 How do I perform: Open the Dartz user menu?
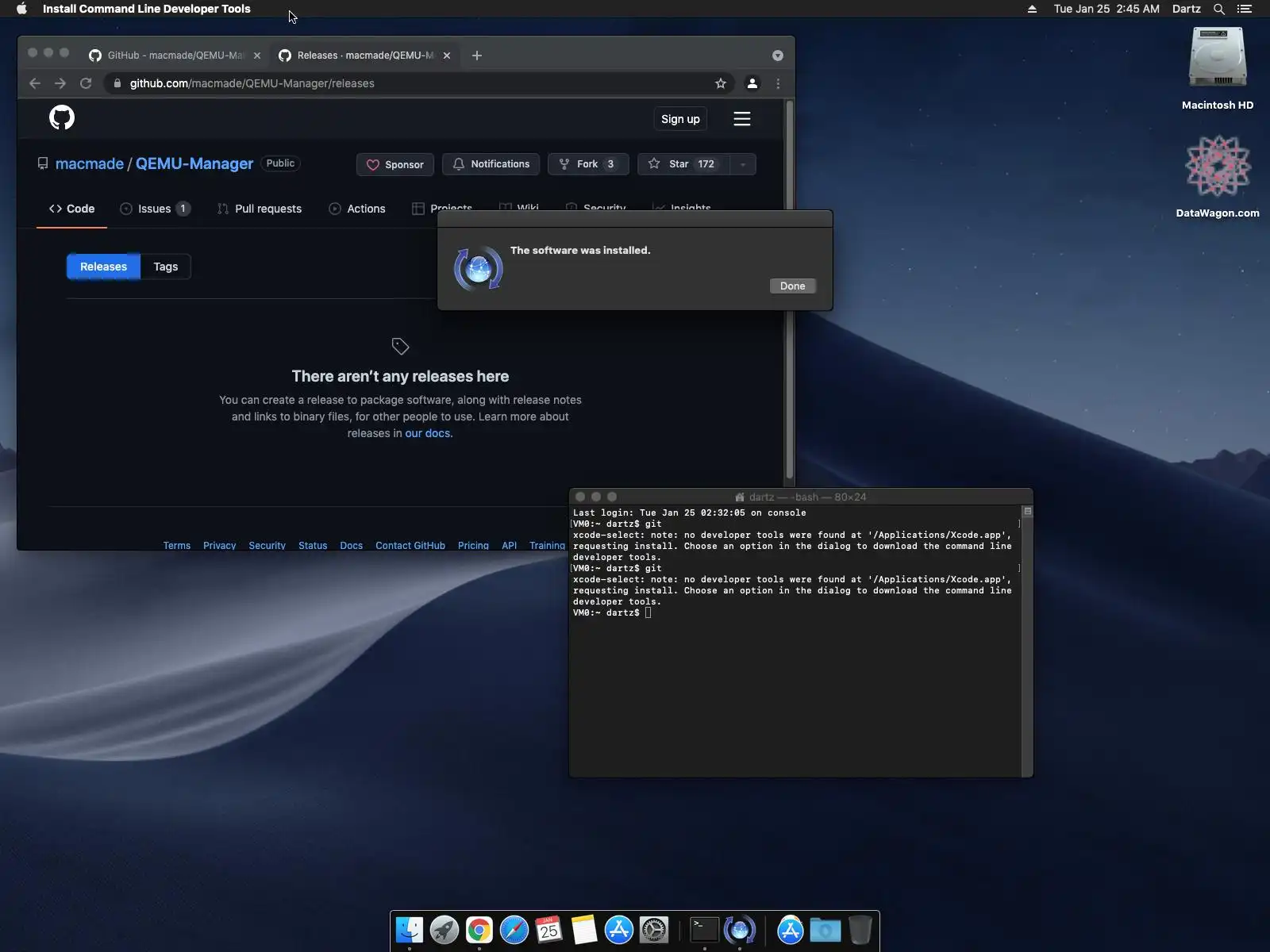[x=1187, y=9]
